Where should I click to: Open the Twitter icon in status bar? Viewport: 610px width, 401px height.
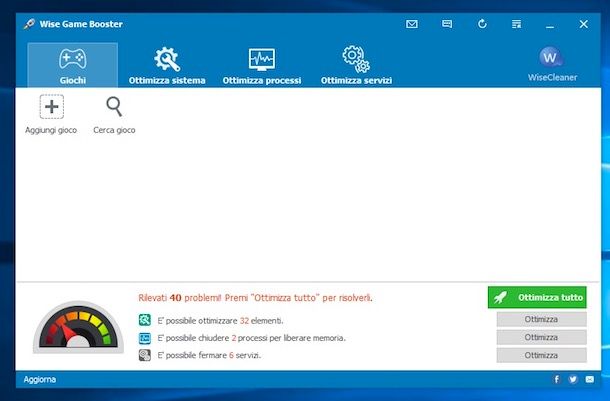(573, 379)
